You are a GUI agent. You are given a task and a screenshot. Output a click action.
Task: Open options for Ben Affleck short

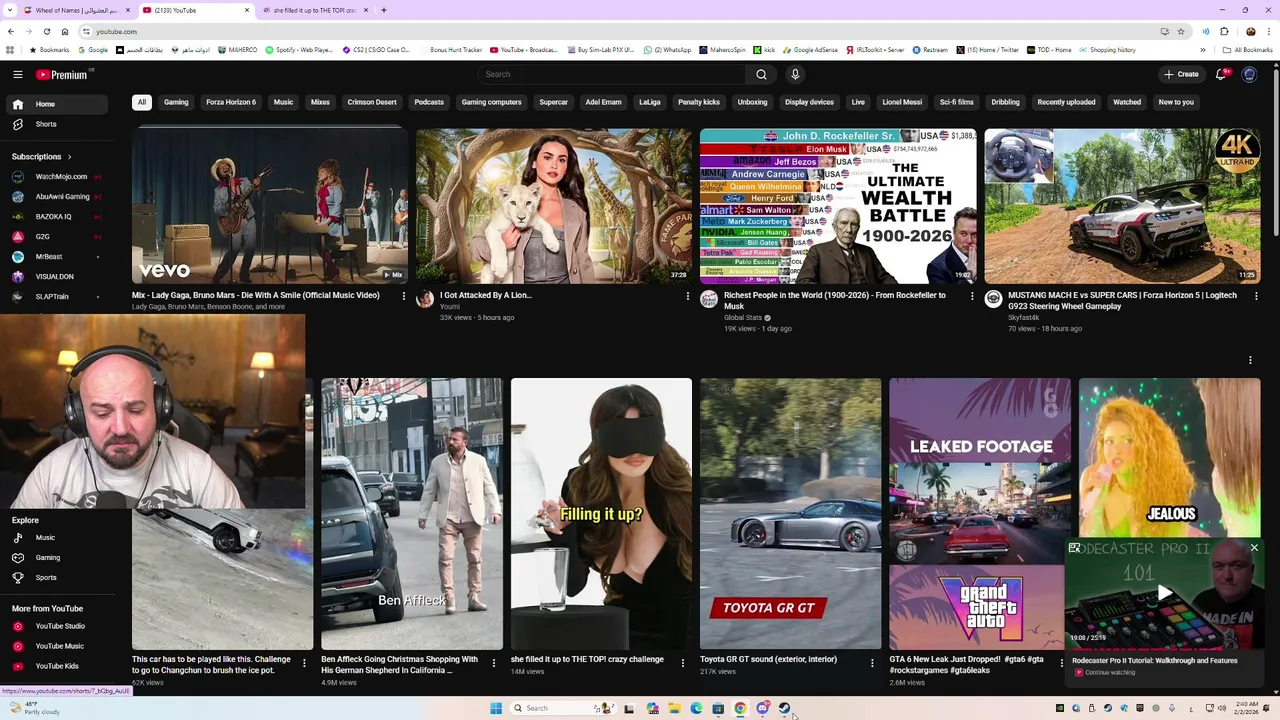(x=493, y=662)
